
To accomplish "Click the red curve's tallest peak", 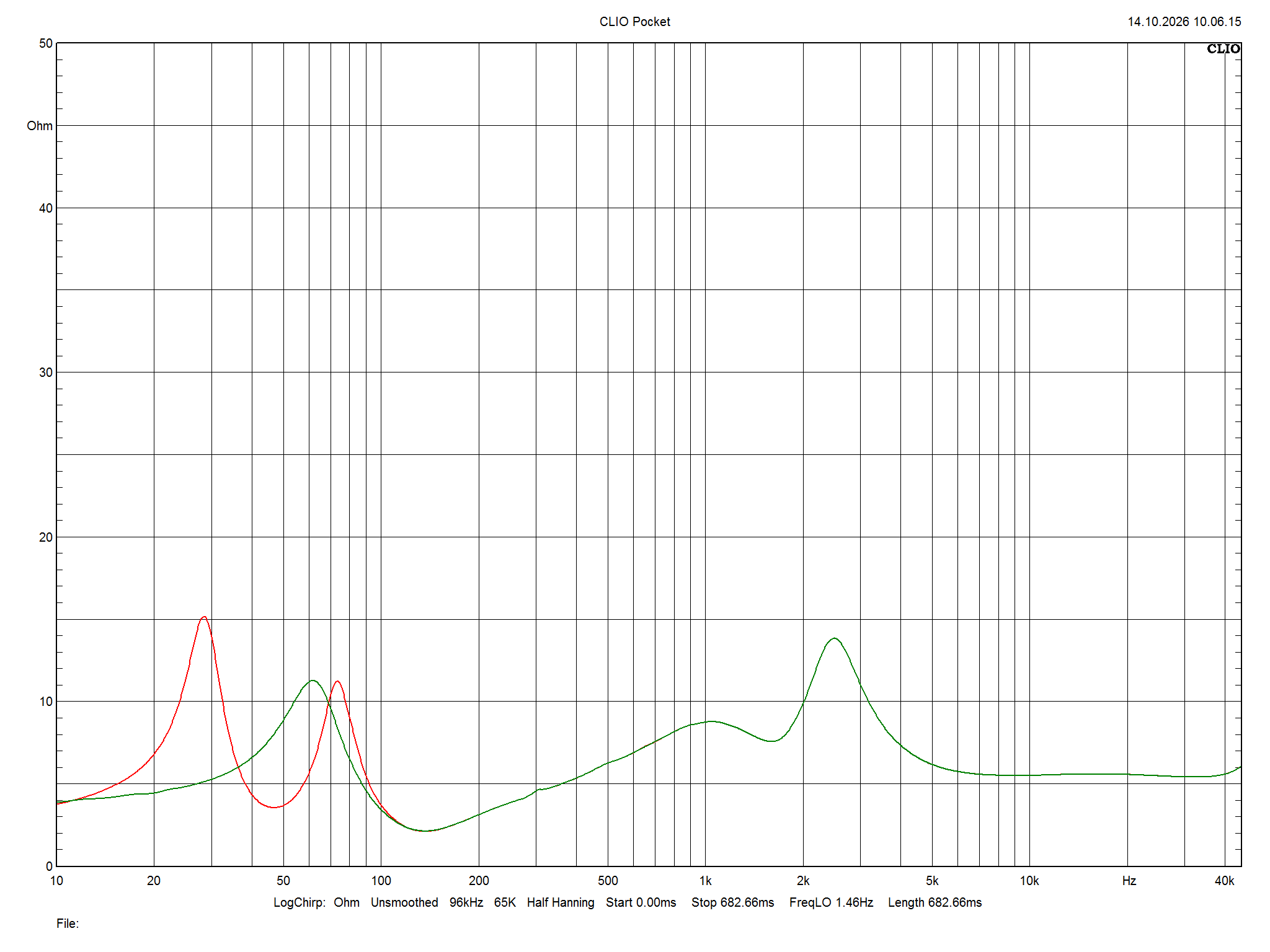I will (x=204, y=617).
